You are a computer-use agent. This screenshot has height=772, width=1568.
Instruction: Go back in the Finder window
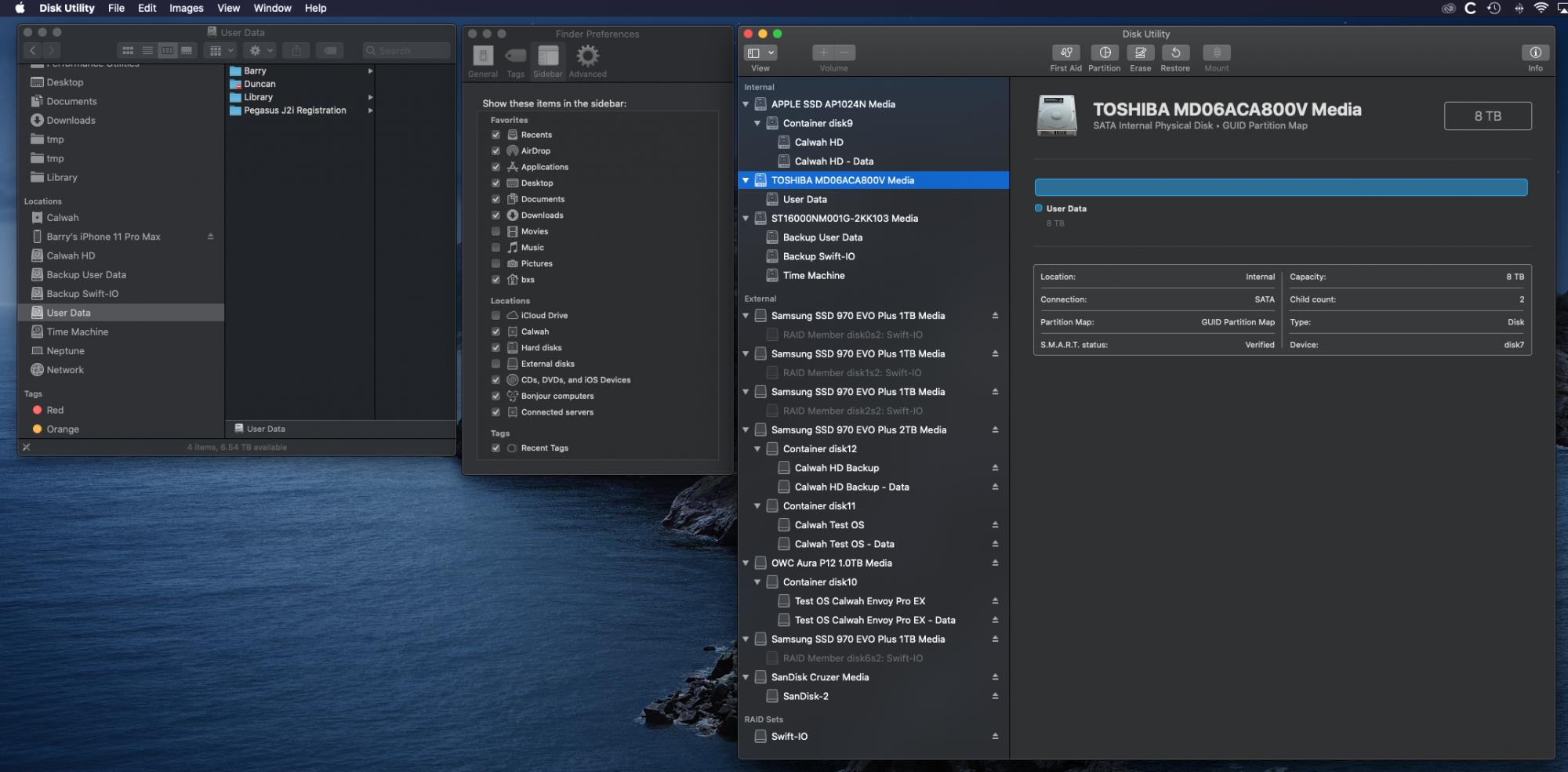(33, 50)
